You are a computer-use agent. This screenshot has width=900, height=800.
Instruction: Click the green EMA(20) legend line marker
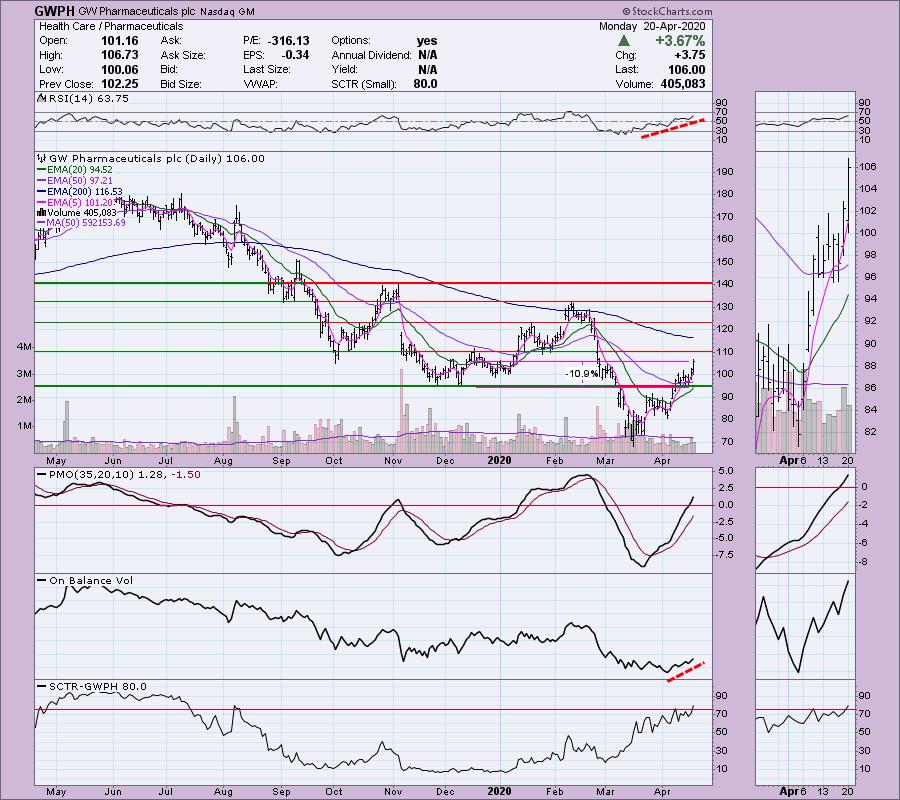[x=41, y=170]
